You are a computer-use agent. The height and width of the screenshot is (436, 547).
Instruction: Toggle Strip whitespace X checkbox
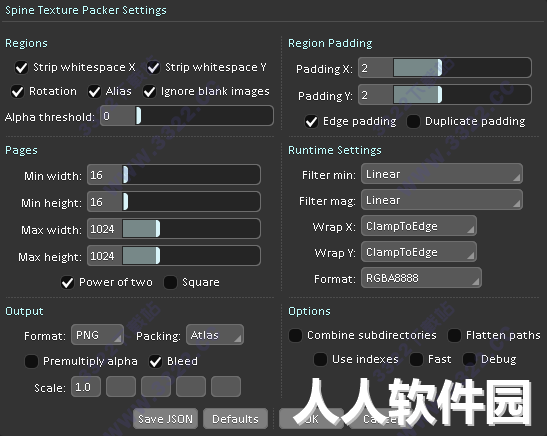[21, 67]
